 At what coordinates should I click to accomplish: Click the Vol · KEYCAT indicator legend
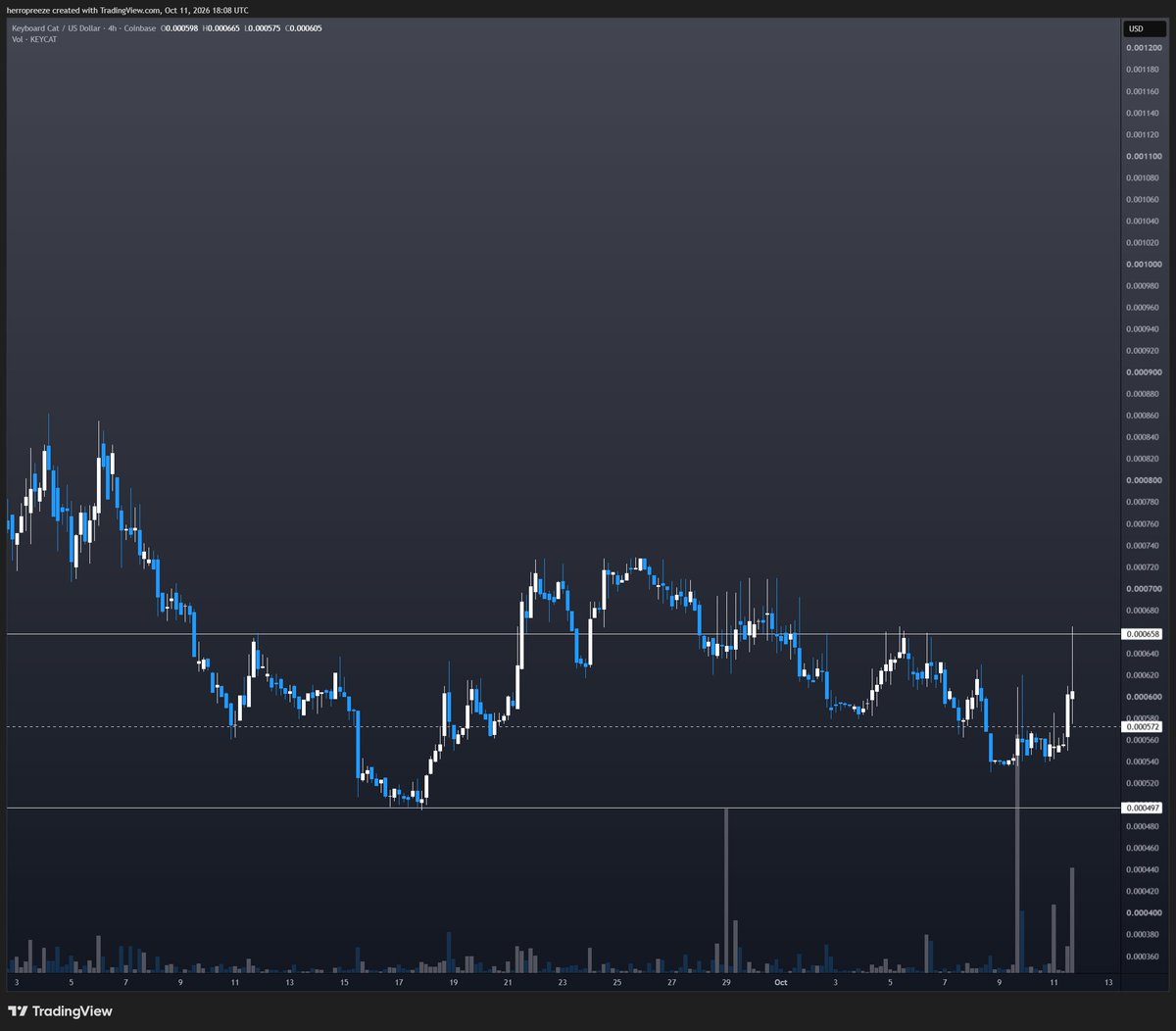(x=34, y=39)
